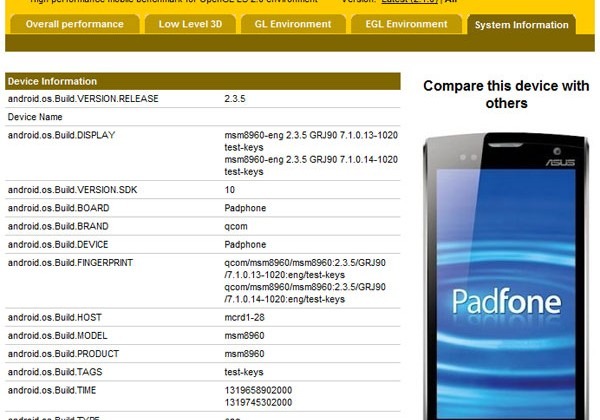Click the Device Name row label
This screenshot has width=600, height=420.
tap(35, 117)
